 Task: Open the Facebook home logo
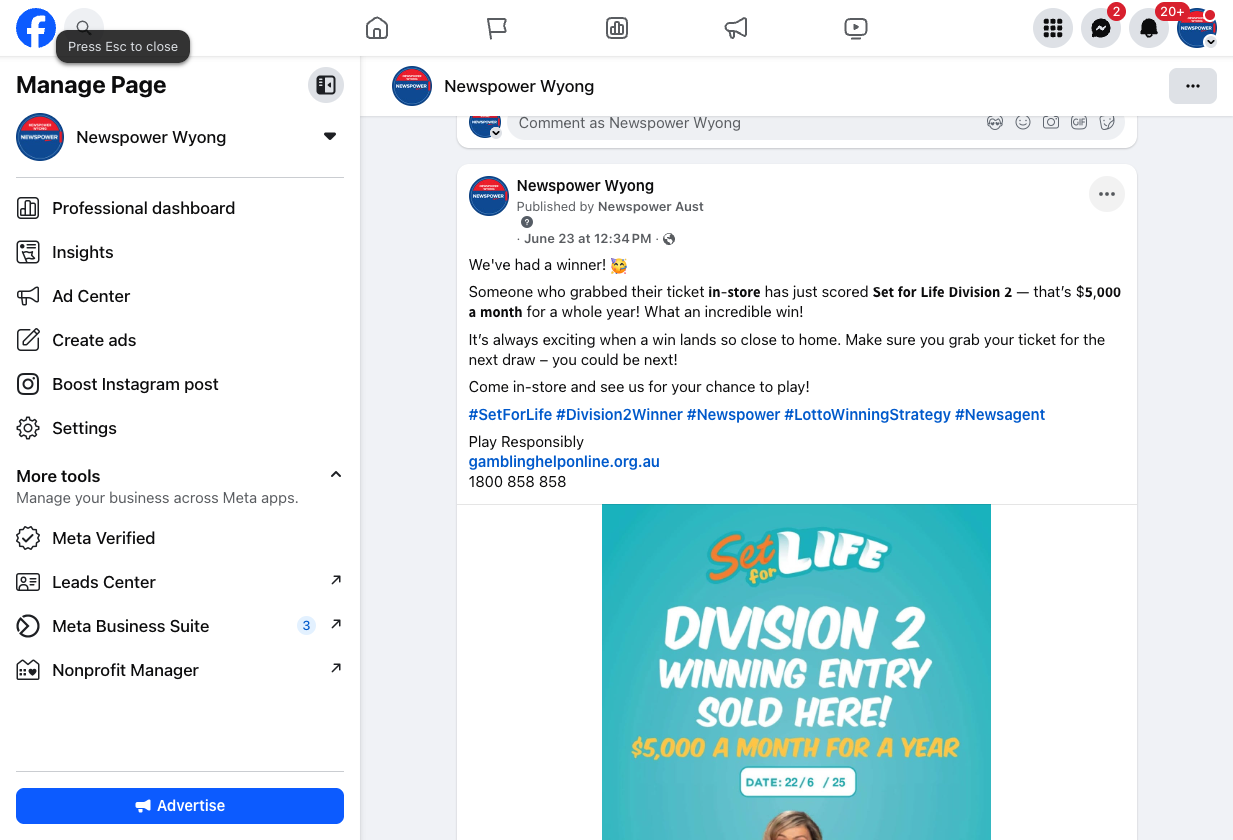tap(36, 28)
